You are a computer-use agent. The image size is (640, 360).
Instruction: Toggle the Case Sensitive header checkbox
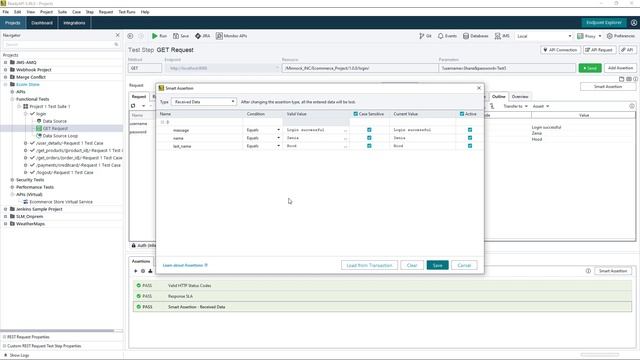click(356, 114)
